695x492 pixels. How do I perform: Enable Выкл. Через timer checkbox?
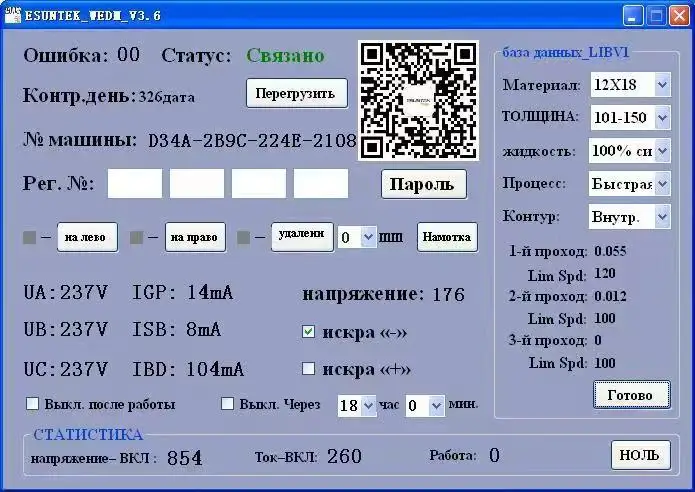(x=227, y=403)
